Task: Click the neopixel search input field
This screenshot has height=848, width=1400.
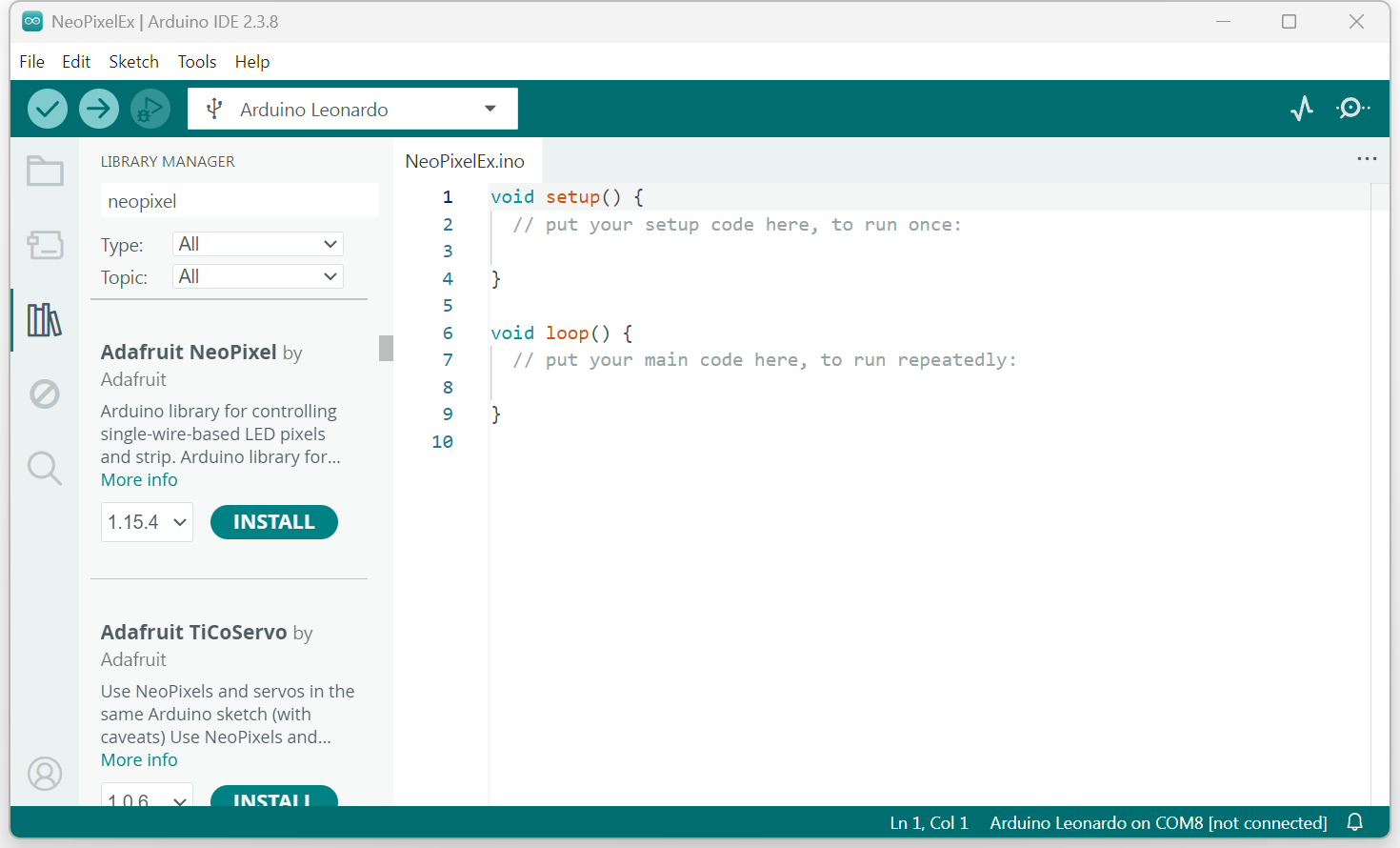Action: (x=239, y=200)
